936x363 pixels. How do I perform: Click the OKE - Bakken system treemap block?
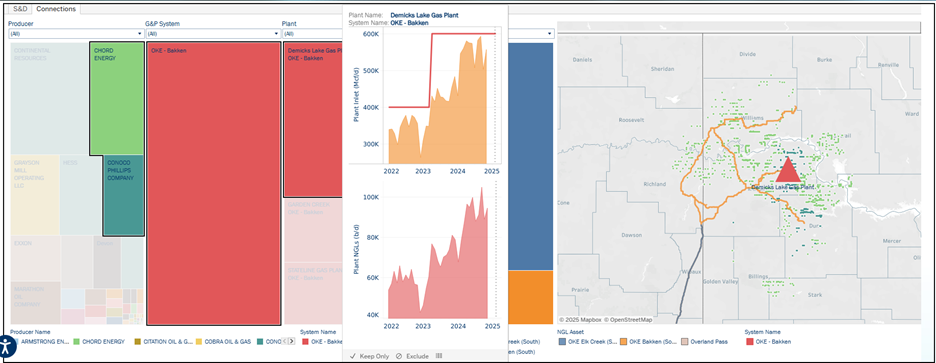213,184
